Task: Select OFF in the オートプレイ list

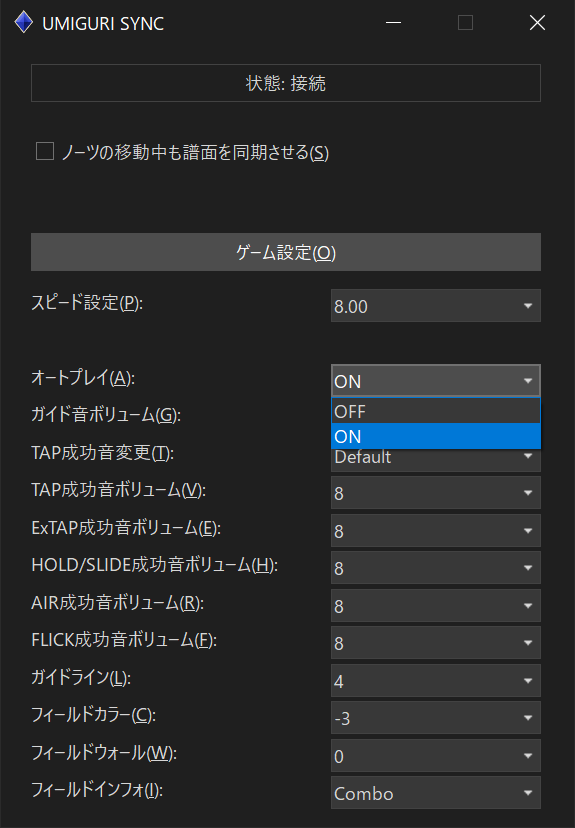Action: (436, 411)
